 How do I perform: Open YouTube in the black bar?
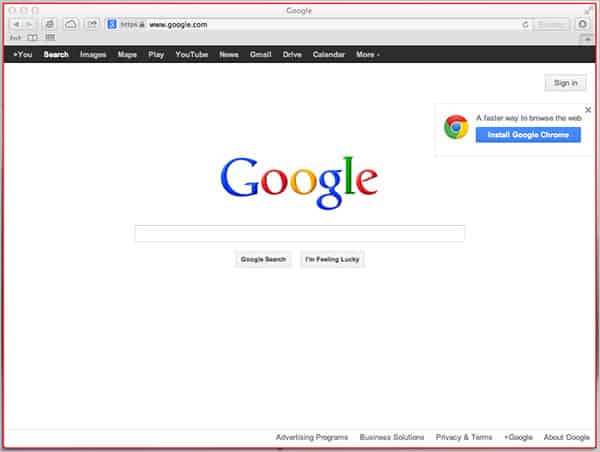click(192, 54)
